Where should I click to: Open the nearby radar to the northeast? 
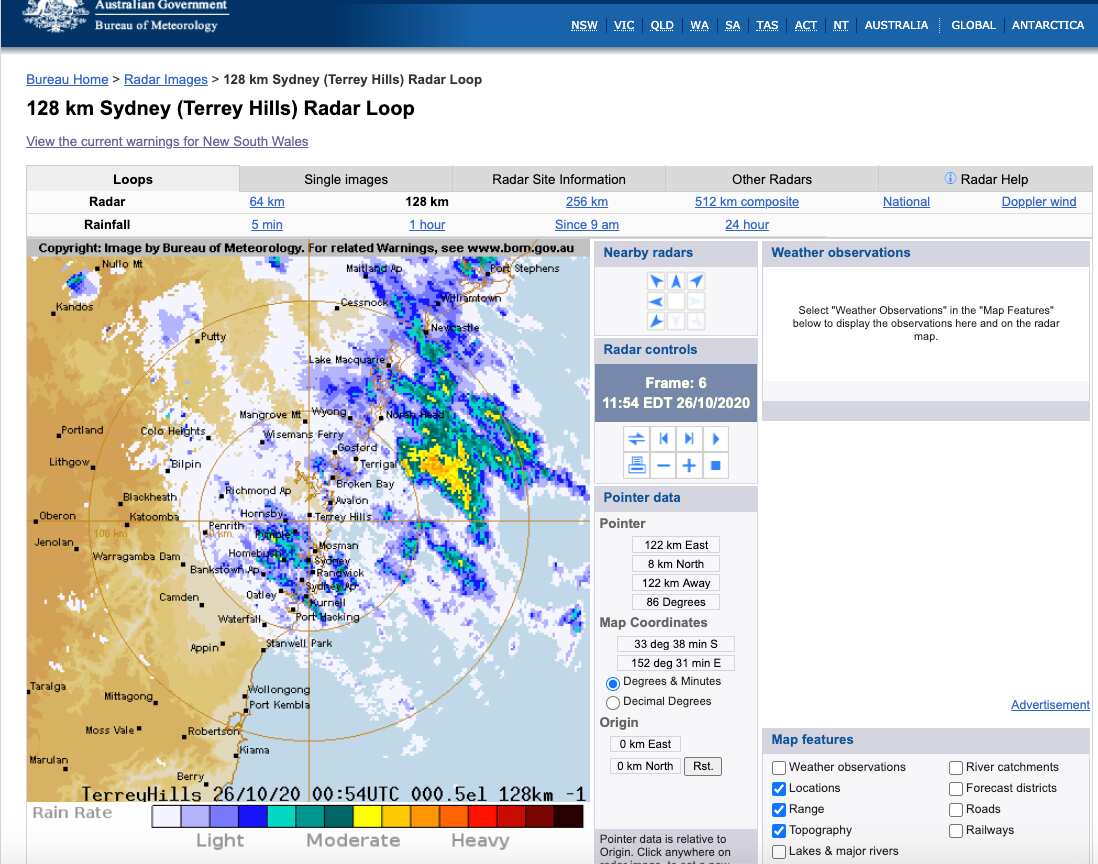point(694,281)
